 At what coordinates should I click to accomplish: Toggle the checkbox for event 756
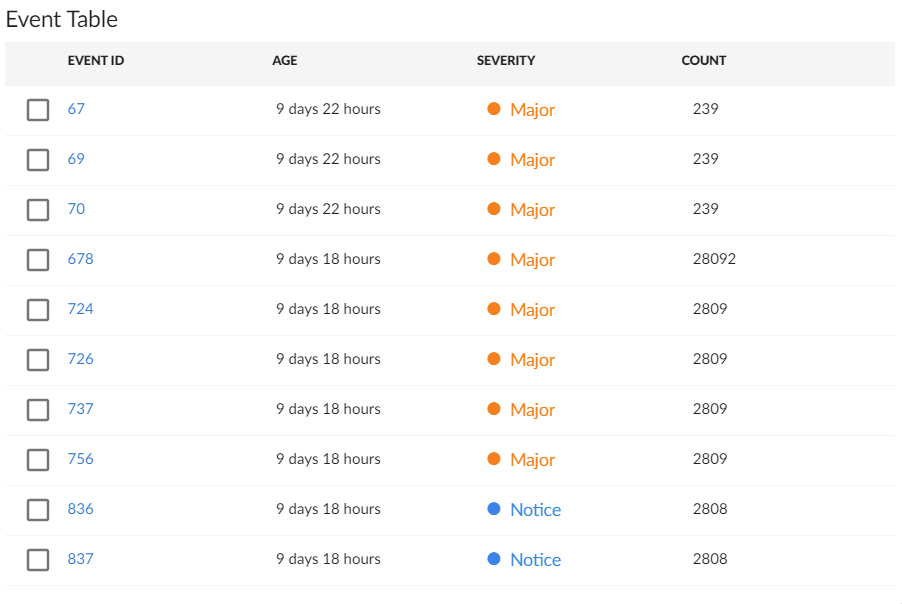tap(38, 460)
